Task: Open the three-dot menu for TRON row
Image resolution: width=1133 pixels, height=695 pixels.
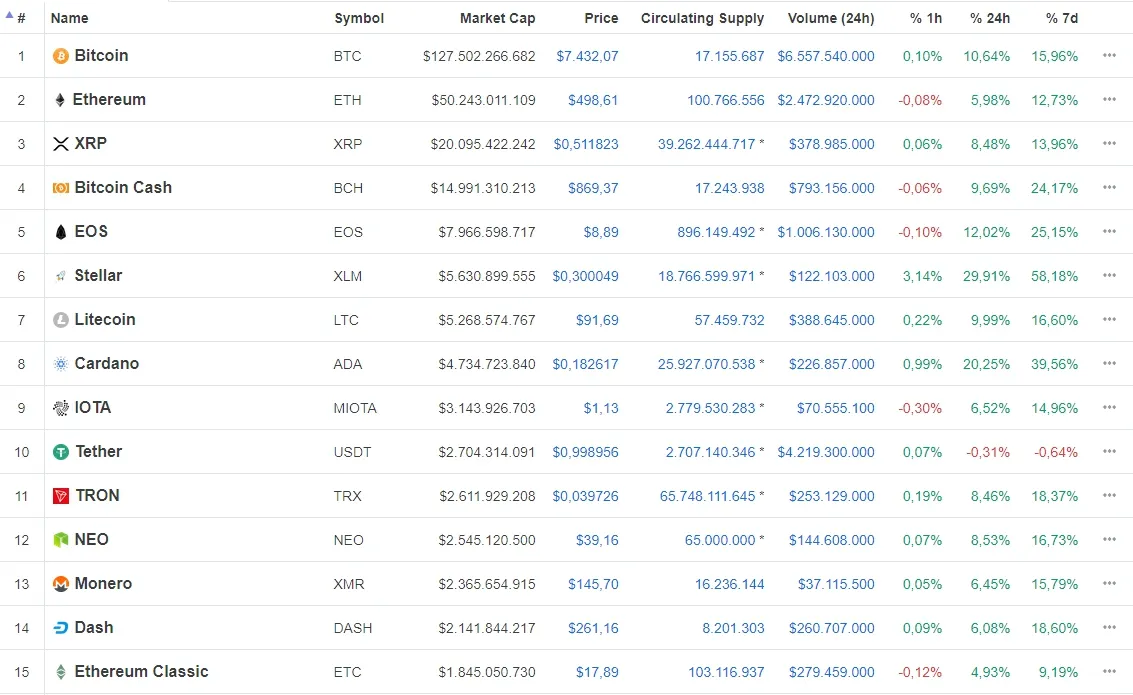Action: [1109, 496]
